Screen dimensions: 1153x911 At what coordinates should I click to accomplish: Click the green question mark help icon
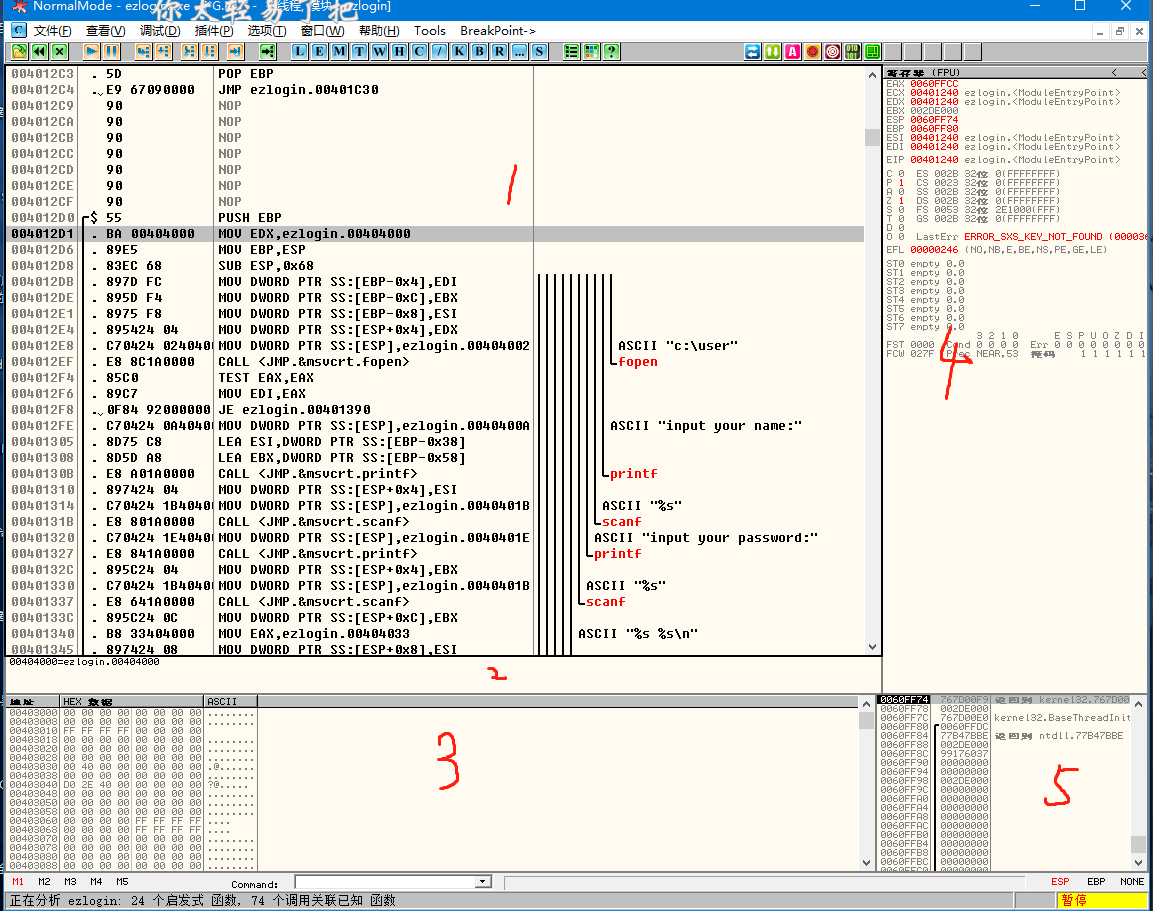(x=611, y=51)
